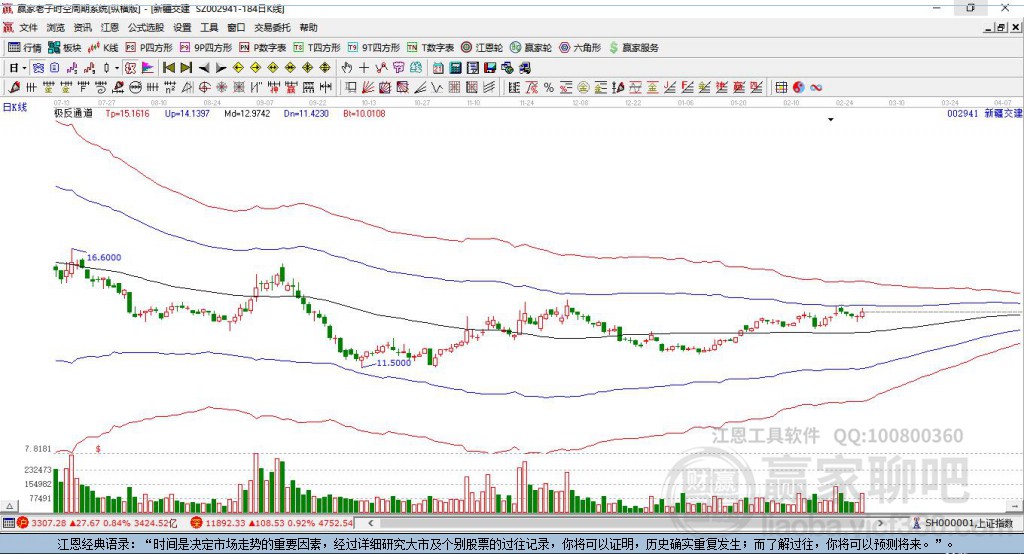
Task: Open P四方形 tool
Action: (x=149, y=48)
